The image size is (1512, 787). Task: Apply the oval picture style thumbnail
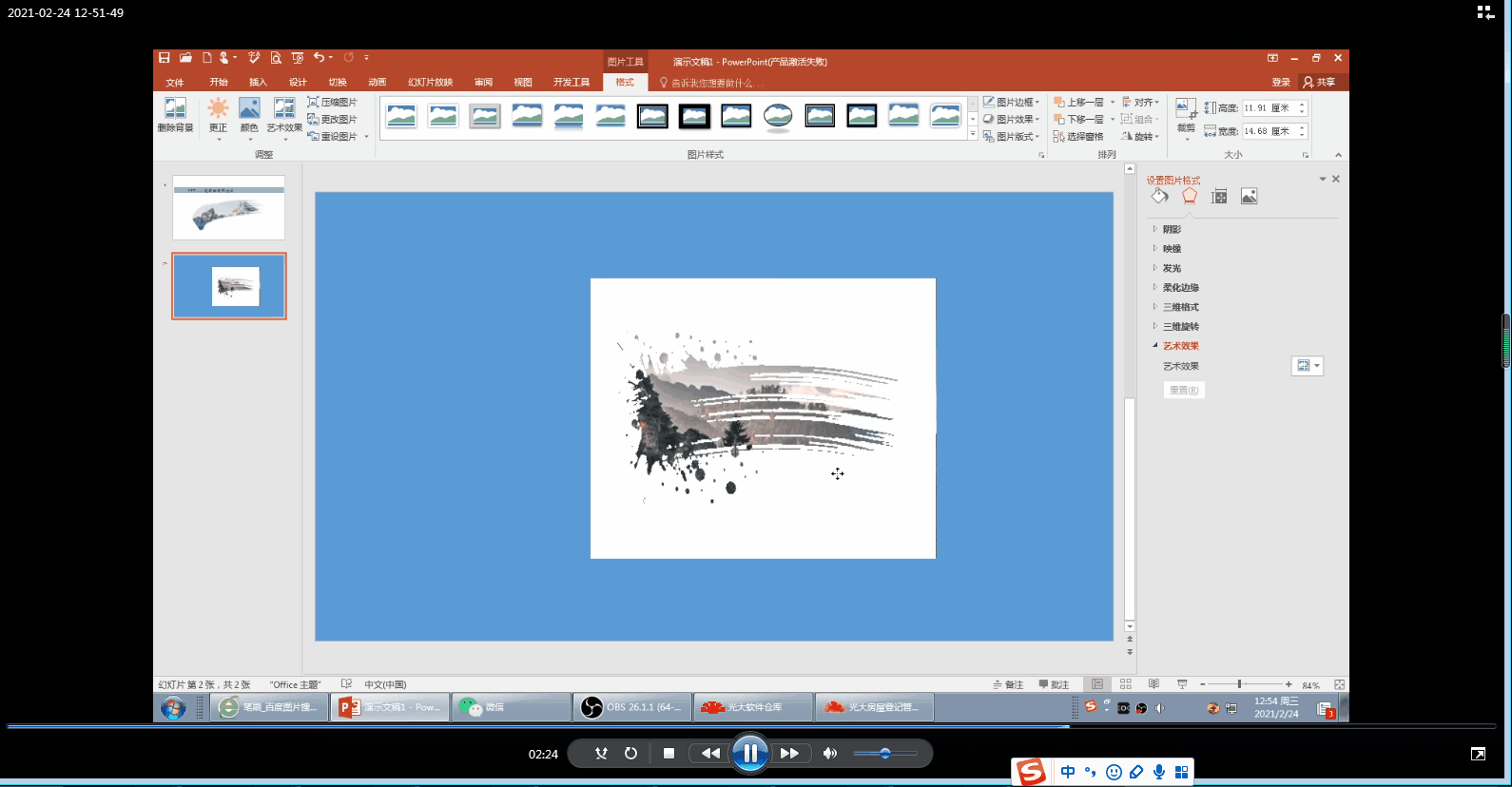778,116
